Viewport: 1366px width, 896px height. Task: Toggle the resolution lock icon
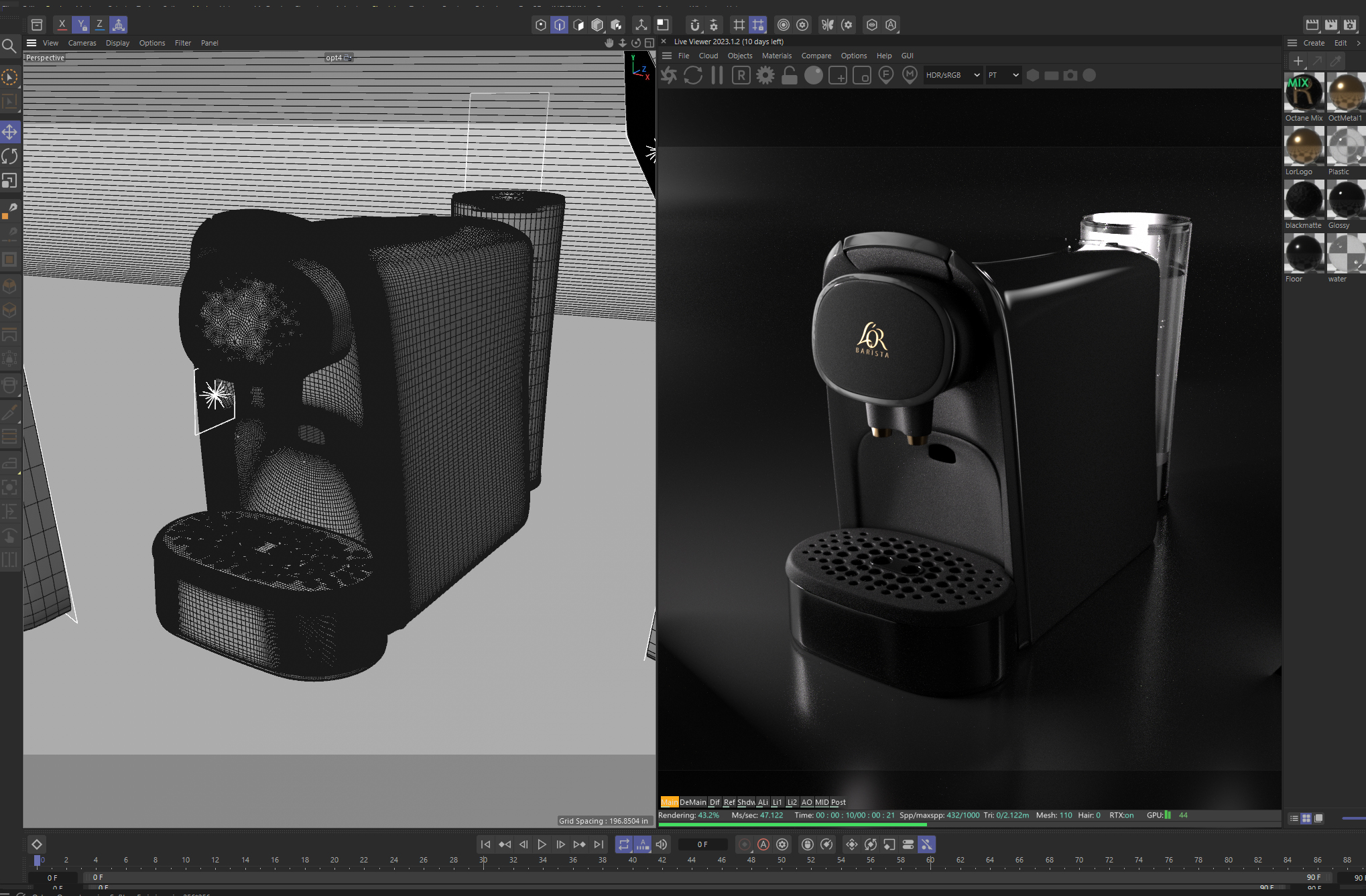(x=790, y=75)
